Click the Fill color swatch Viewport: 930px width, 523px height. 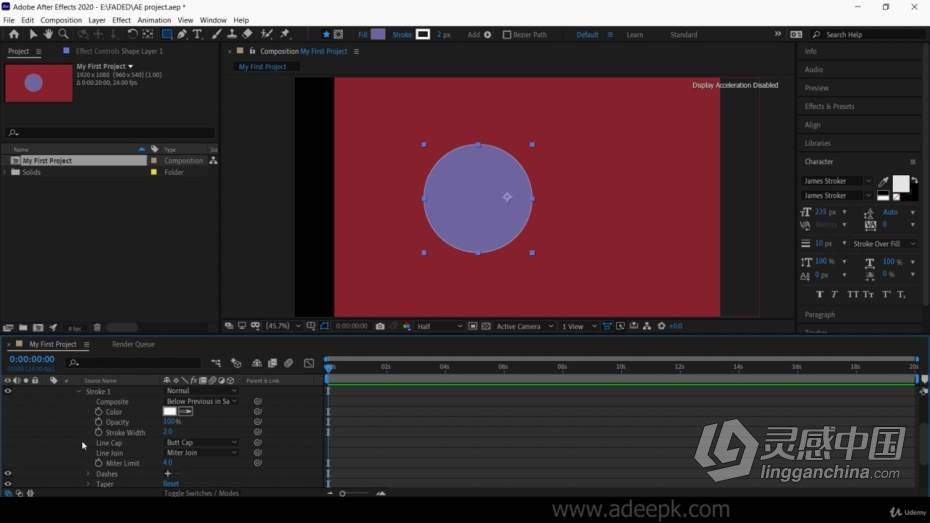click(378, 34)
